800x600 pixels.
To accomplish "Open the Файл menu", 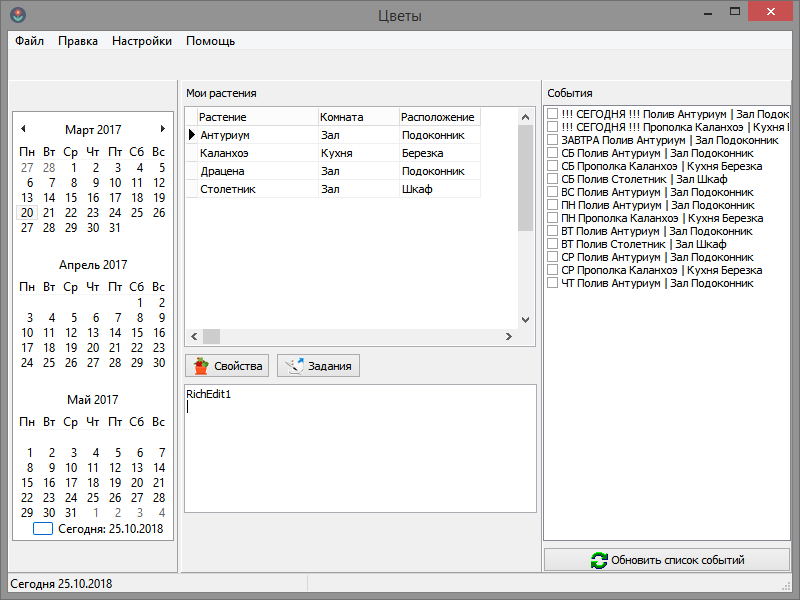I will [x=29, y=41].
